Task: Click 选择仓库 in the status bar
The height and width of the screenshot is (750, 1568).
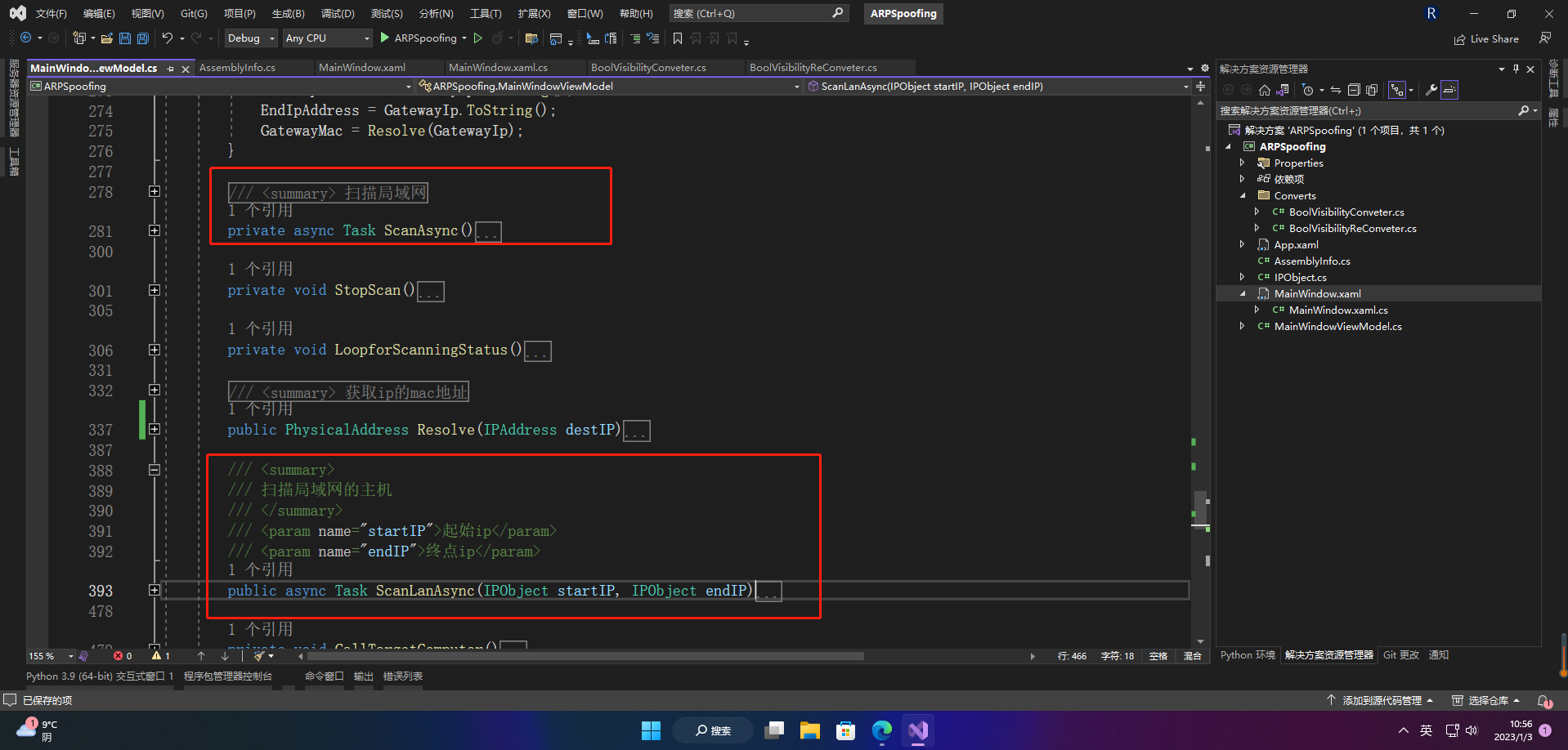Action: 1485,700
